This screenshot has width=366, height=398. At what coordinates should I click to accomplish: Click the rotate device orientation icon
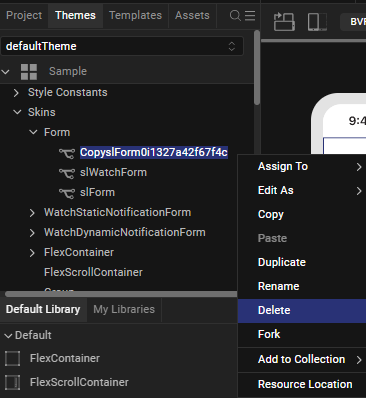tap(284, 22)
